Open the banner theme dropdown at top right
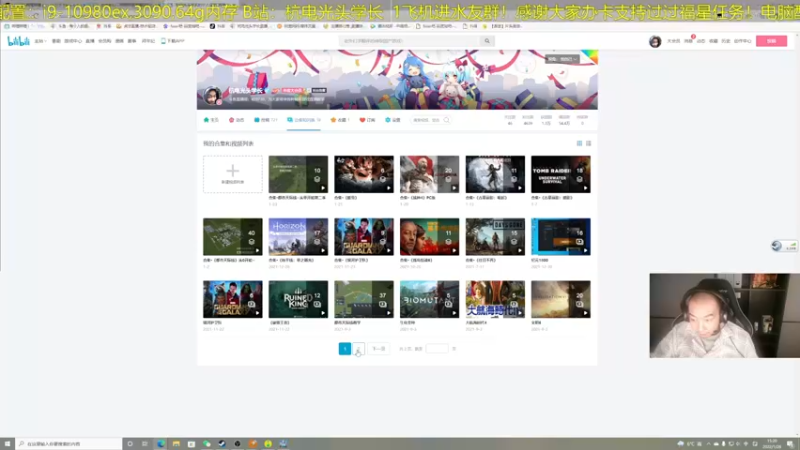The height and width of the screenshot is (450, 800). tap(562, 59)
